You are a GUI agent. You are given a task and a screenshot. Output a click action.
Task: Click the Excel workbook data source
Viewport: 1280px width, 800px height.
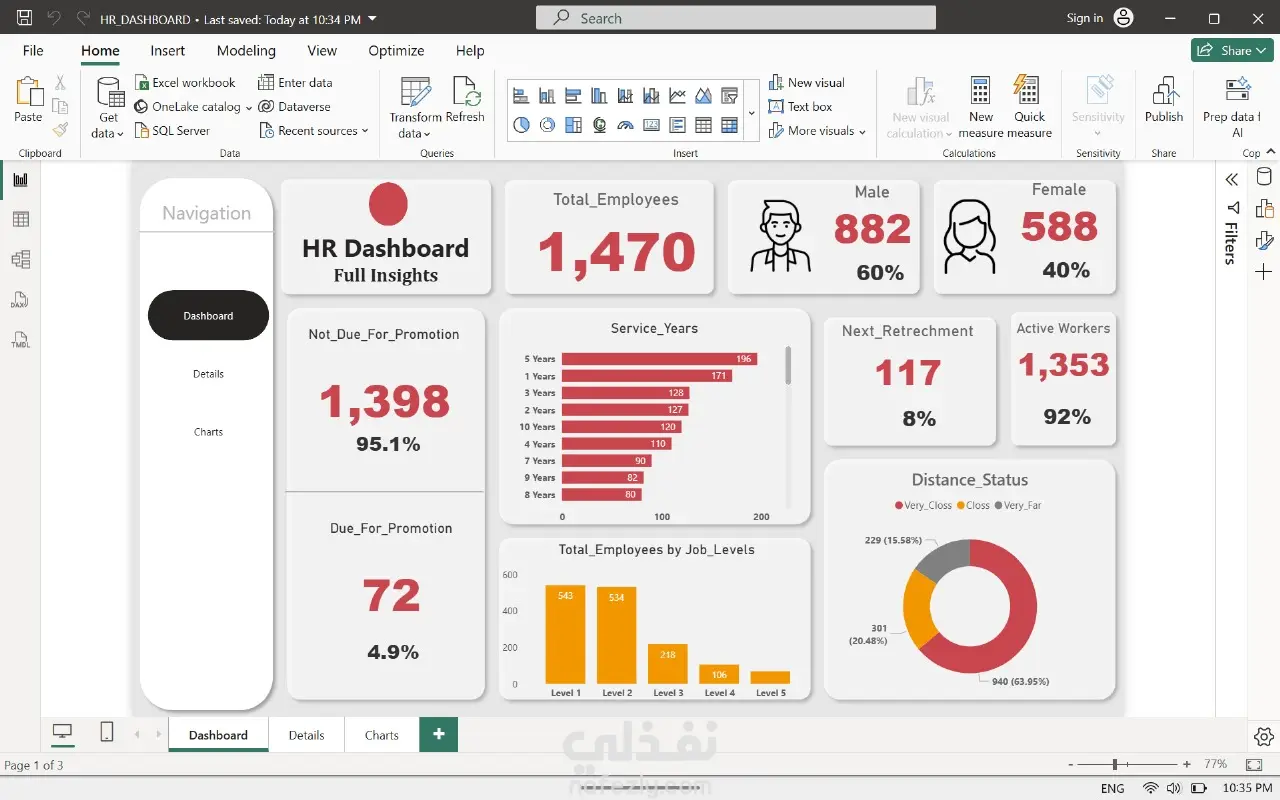click(186, 83)
